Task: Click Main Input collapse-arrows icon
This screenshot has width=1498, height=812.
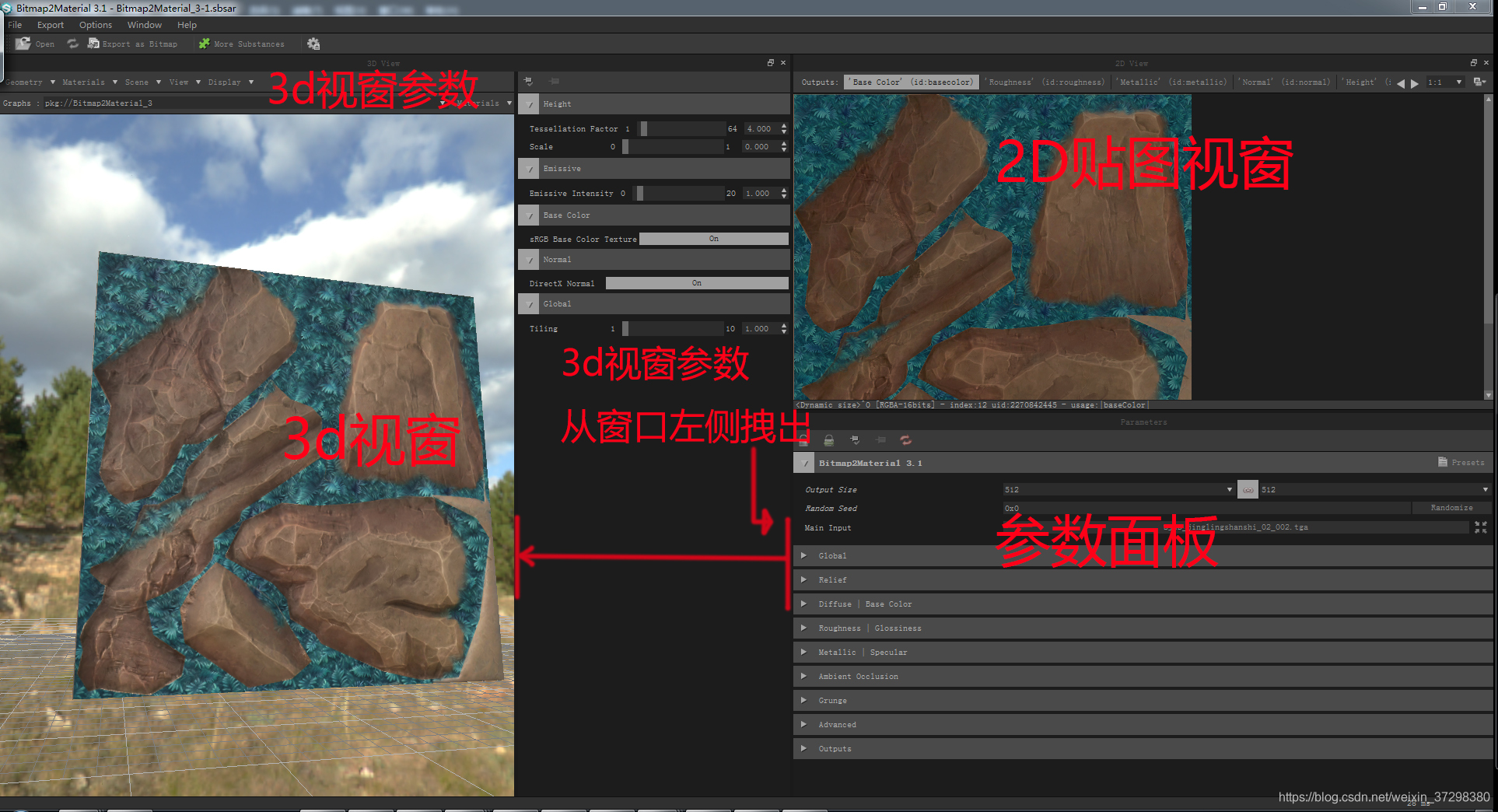Action: click(x=1481, y=527)
